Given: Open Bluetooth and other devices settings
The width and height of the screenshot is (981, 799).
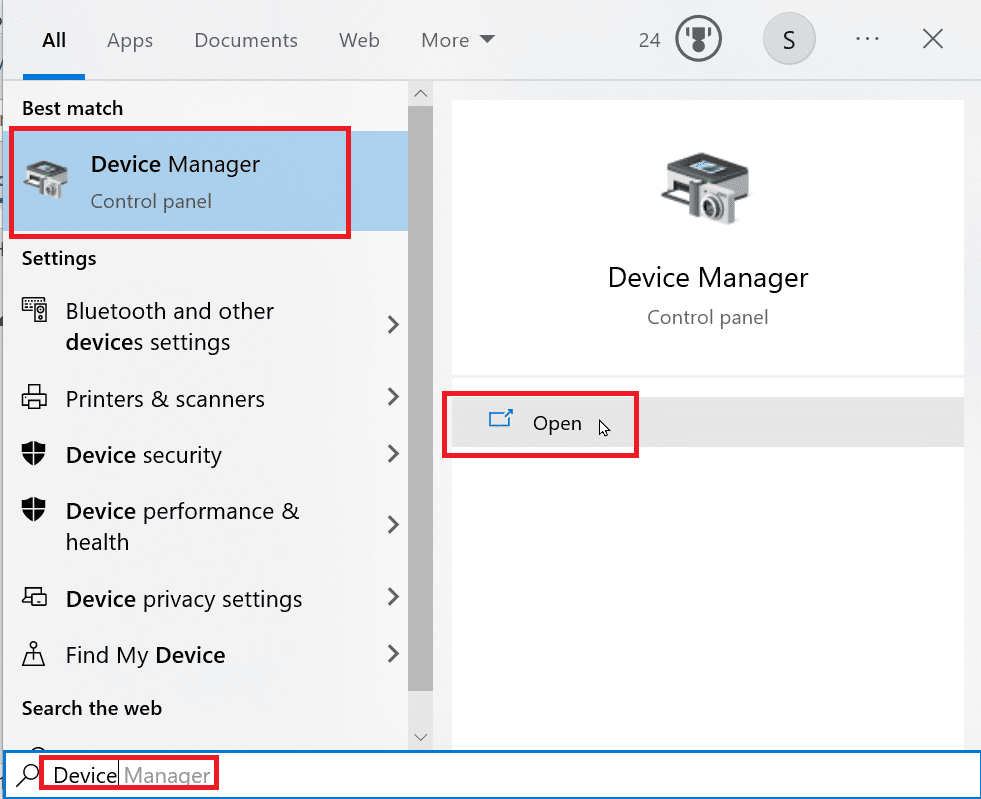Looking at the screenshot, I should tap(206, 326).
